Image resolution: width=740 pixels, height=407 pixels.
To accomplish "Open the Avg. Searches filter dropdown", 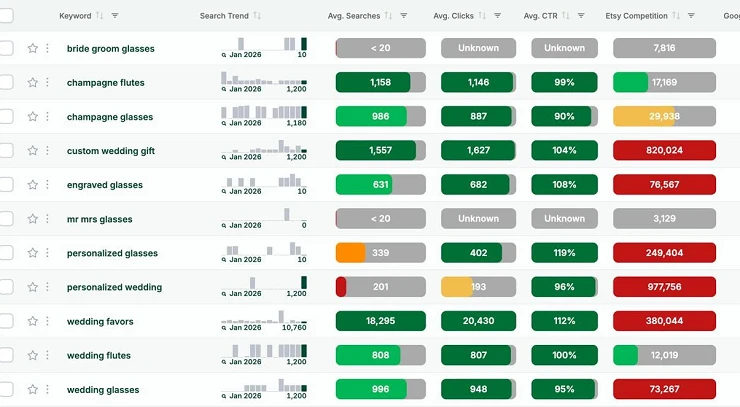I will [404, 16].
